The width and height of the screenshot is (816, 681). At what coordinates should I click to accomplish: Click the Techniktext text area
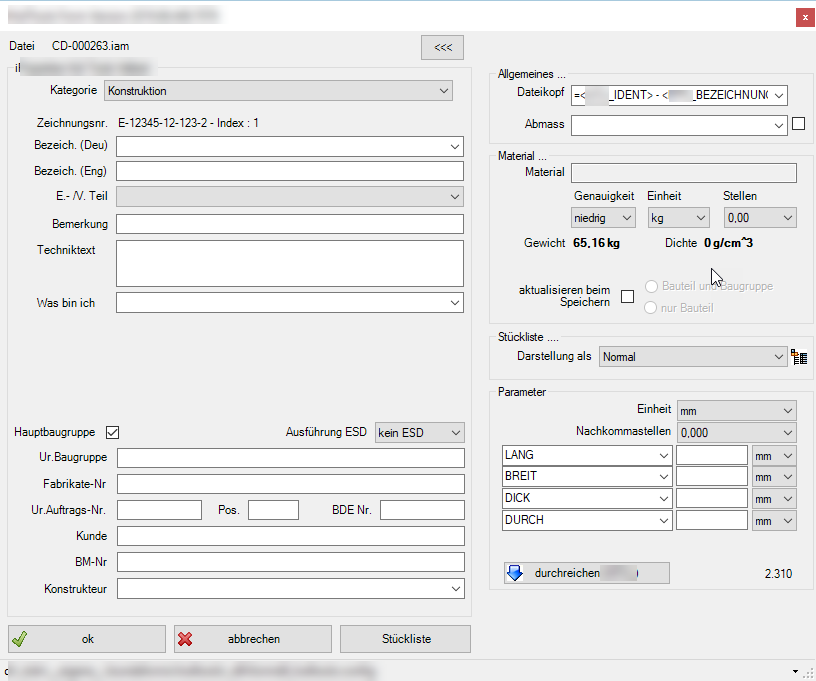pyautogui.click(x=290, y=263)
